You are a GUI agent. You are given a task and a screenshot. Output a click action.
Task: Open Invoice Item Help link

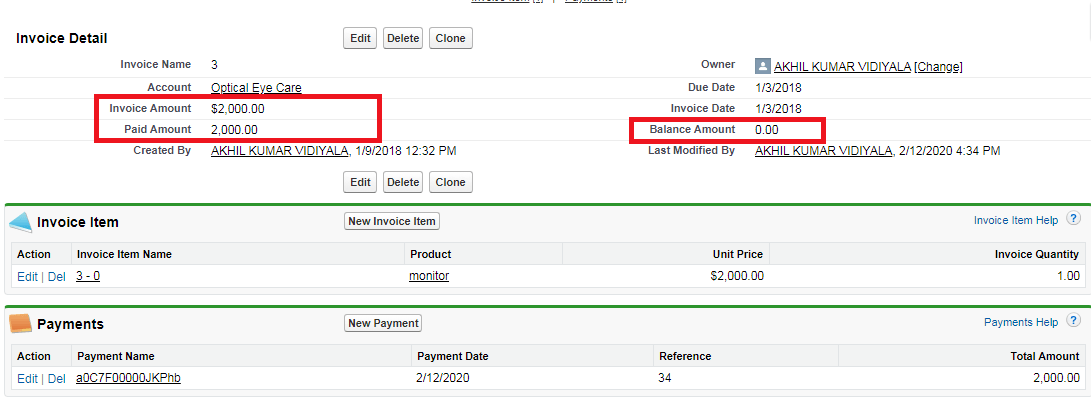pyautogui.click(x=1016, y=220)
